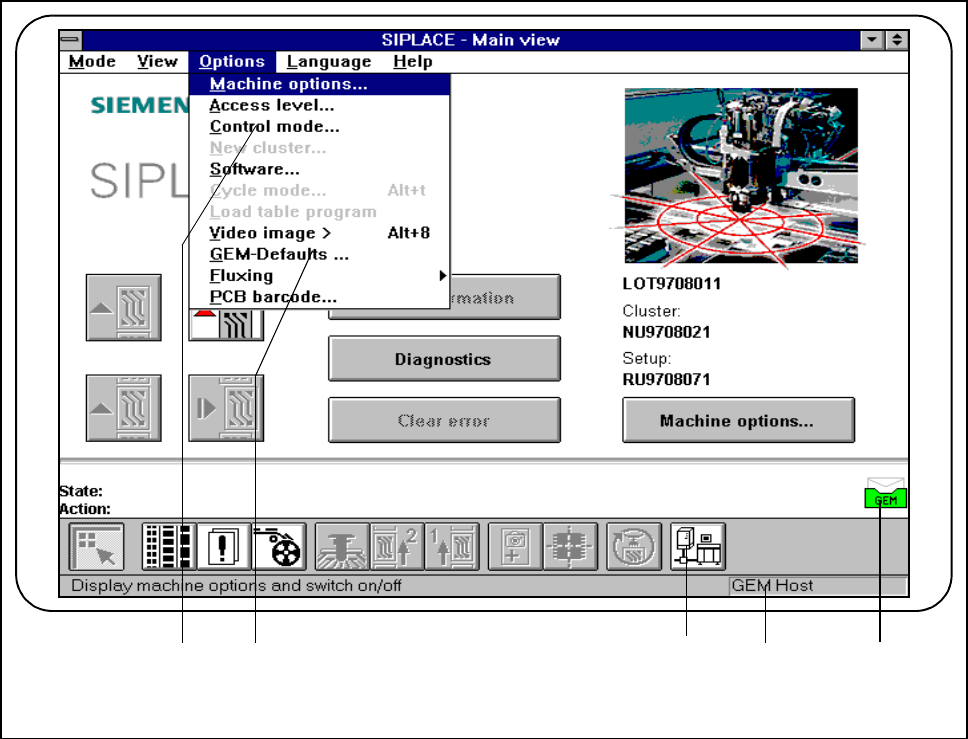
Task: Click the GEM Host status bar field
Action: 817,586
